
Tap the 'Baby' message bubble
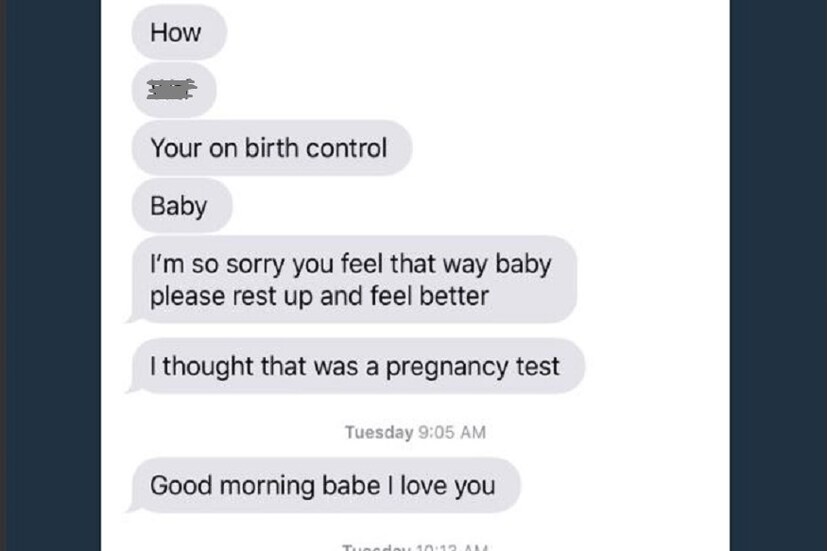[182, 206]
